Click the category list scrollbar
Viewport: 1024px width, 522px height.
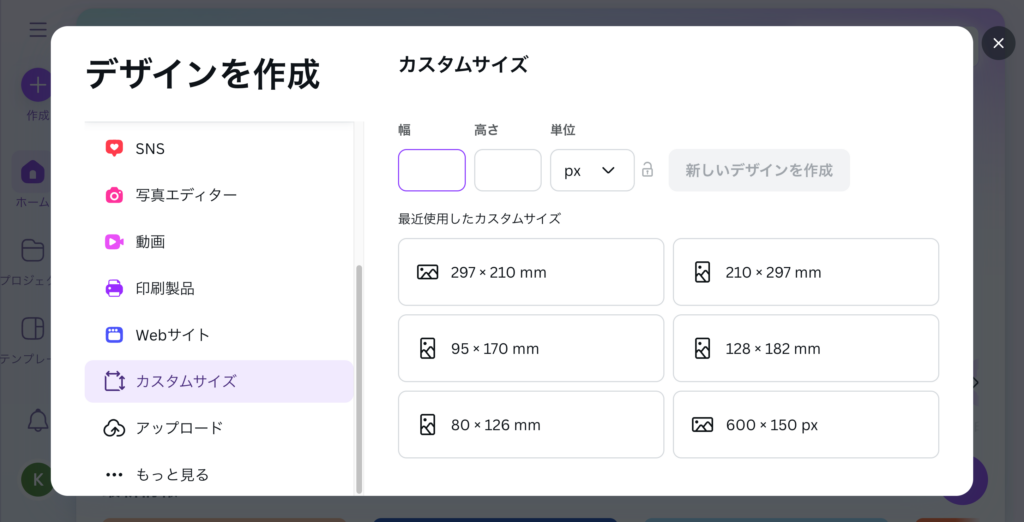coord(359,378)
